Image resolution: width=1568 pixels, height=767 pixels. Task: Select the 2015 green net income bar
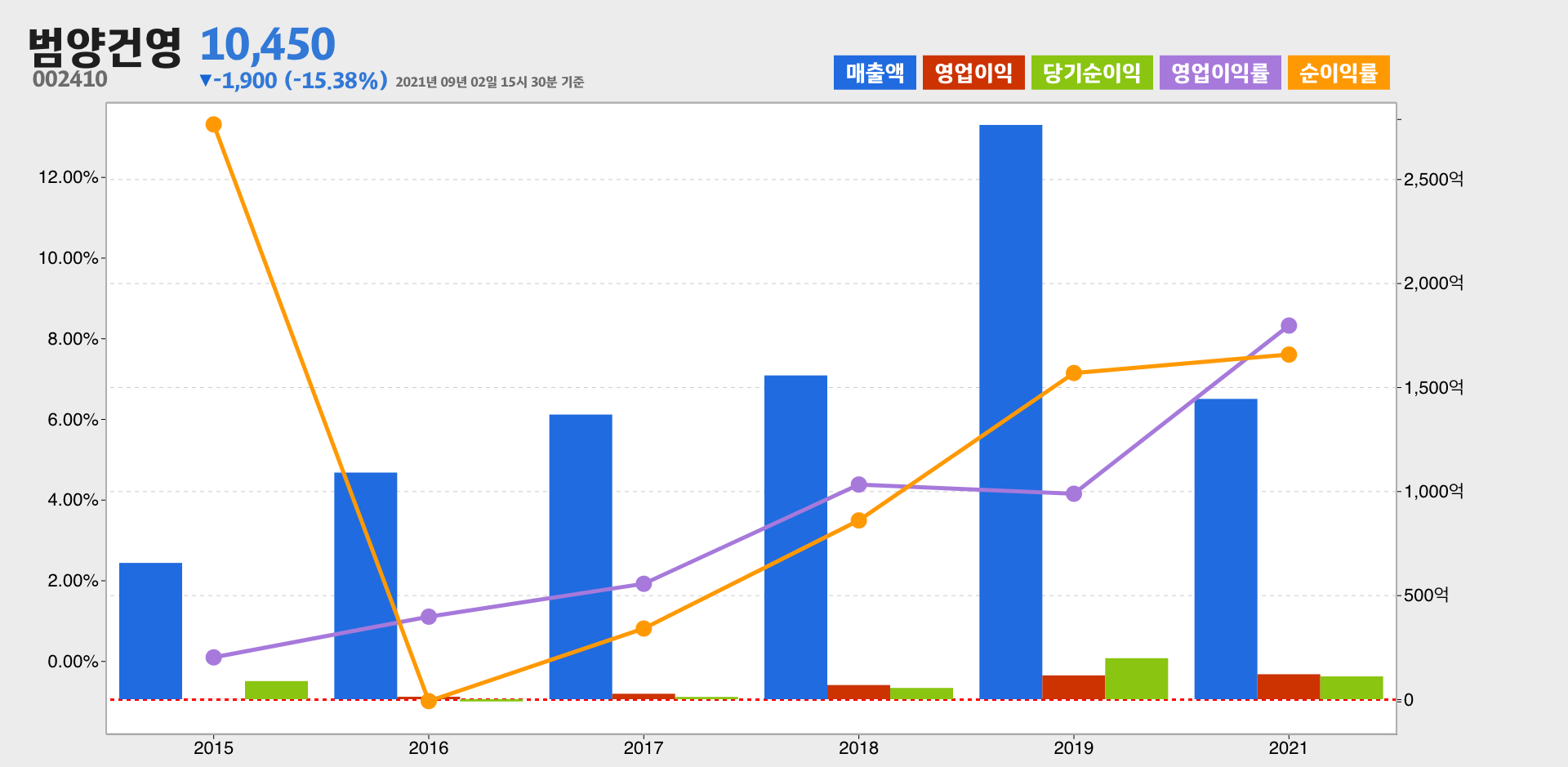coord(276,690)
